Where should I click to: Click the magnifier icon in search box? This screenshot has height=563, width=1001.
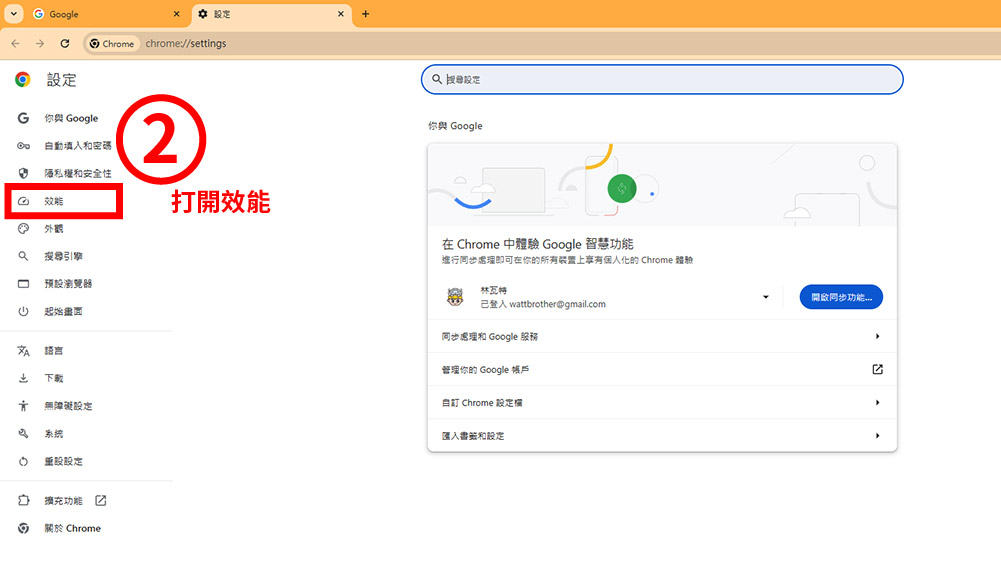point(437,79)
